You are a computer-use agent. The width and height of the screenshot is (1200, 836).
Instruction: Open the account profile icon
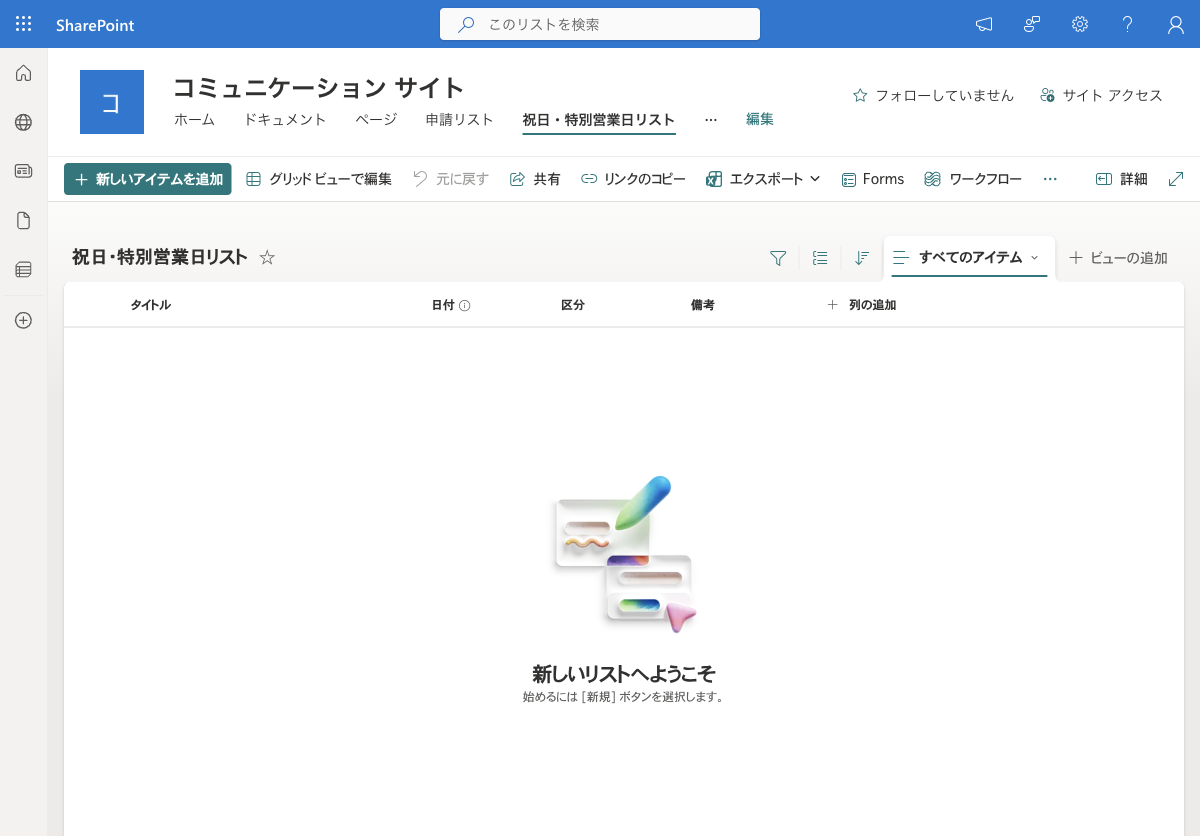click(x=1176, y=24)
